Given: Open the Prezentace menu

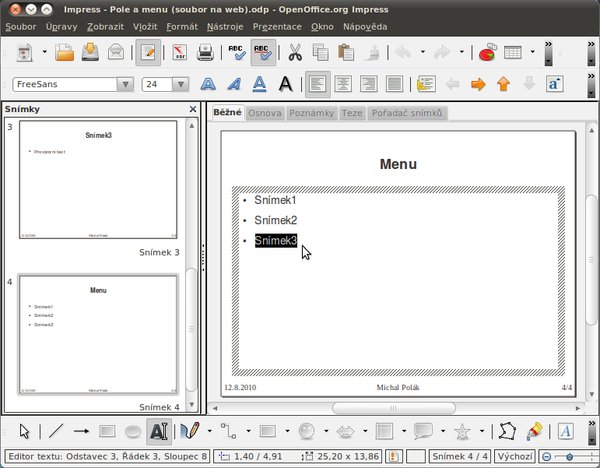Looking at the screenshot, I should [277, 27].
